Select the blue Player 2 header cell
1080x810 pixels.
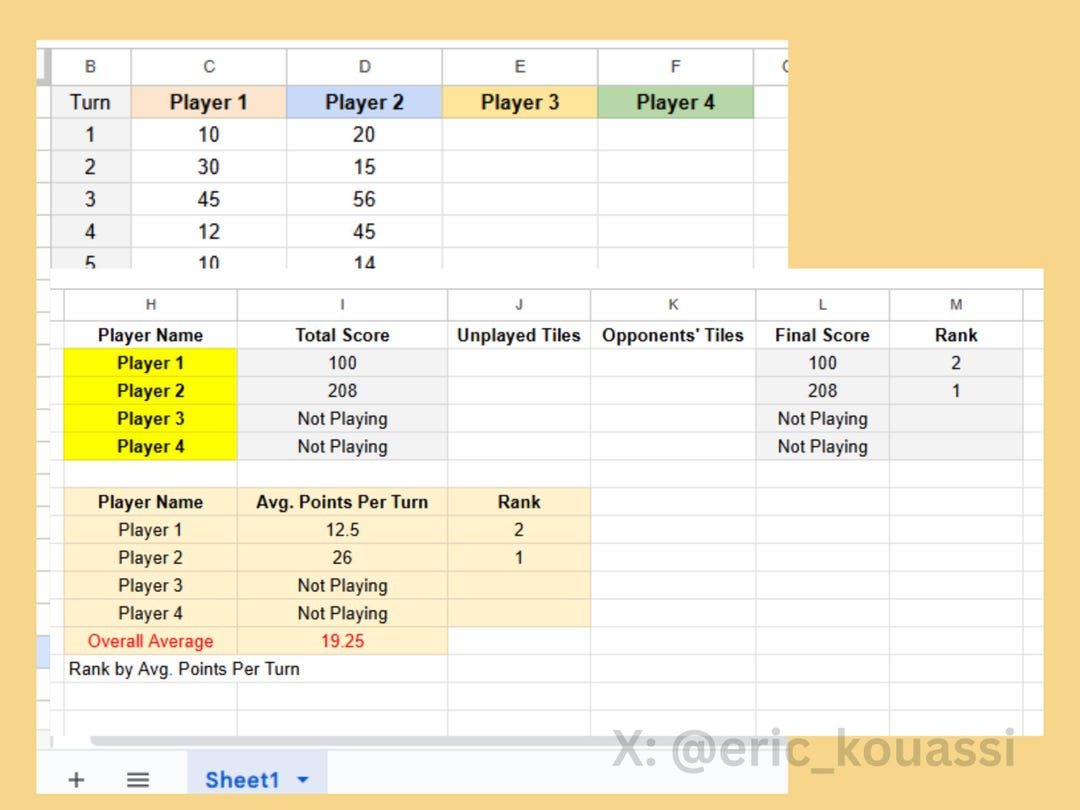364,102
